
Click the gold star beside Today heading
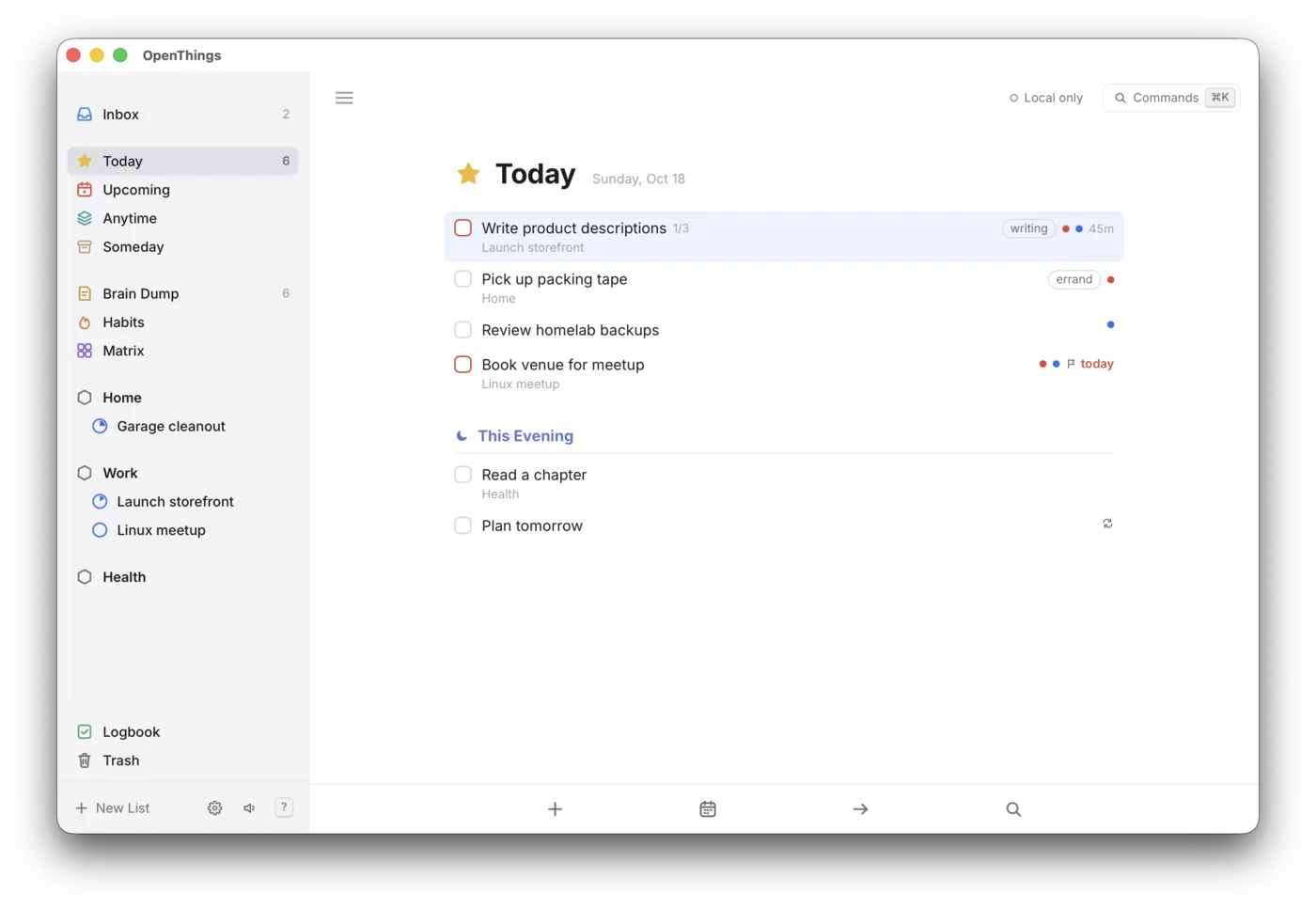[x=468, y=174]
